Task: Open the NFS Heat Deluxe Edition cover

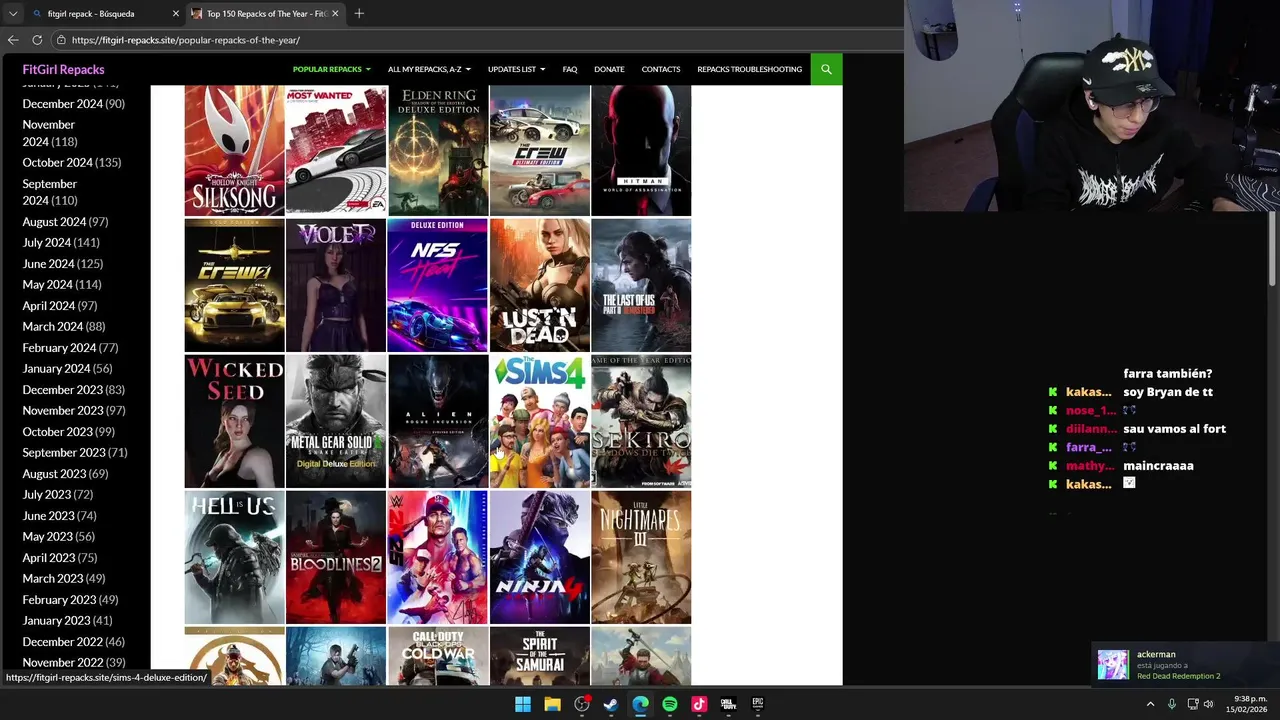Action: click(x=437, y=285)
